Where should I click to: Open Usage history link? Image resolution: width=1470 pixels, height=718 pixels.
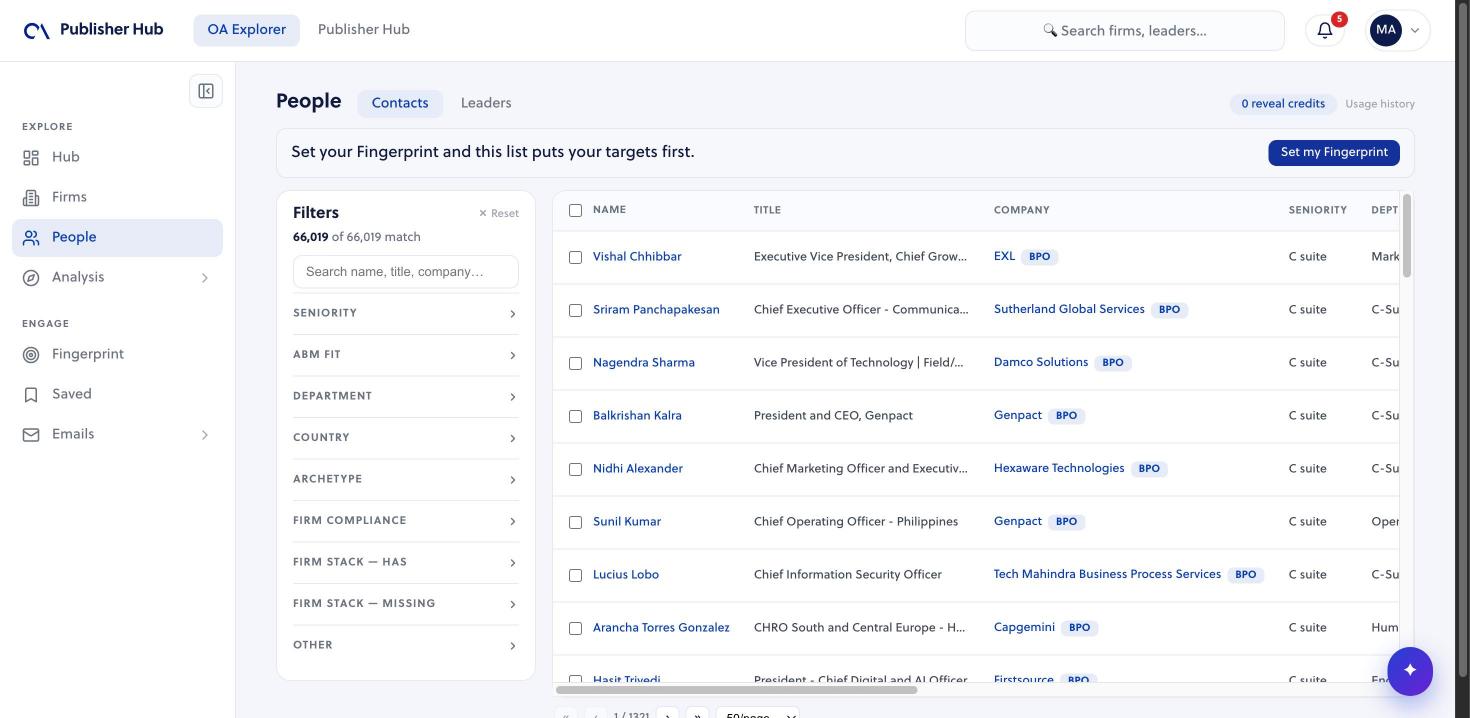(1380, 104)
